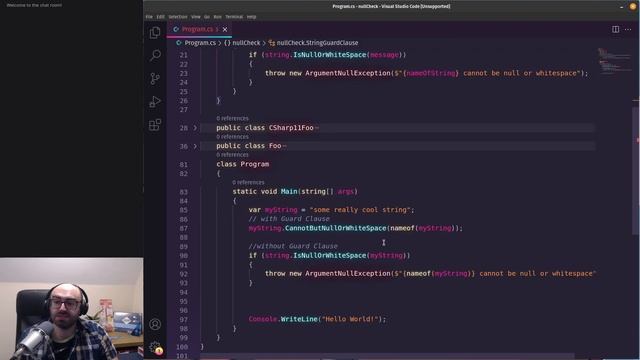Open the File menu
The height and width of the screenshot is (360, 640).
click(149, 17)
